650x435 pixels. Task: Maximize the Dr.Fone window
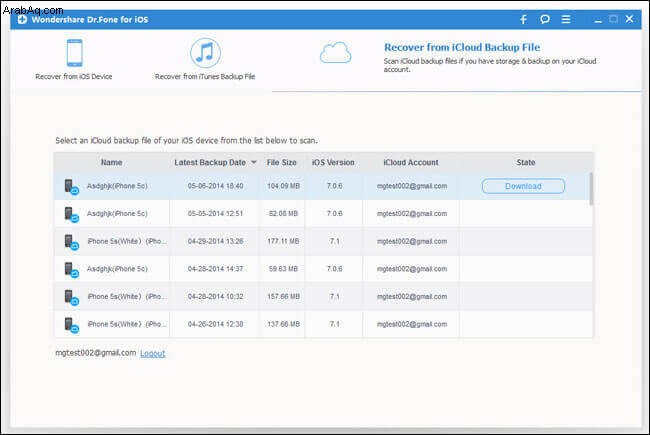(x=614, y=19)
